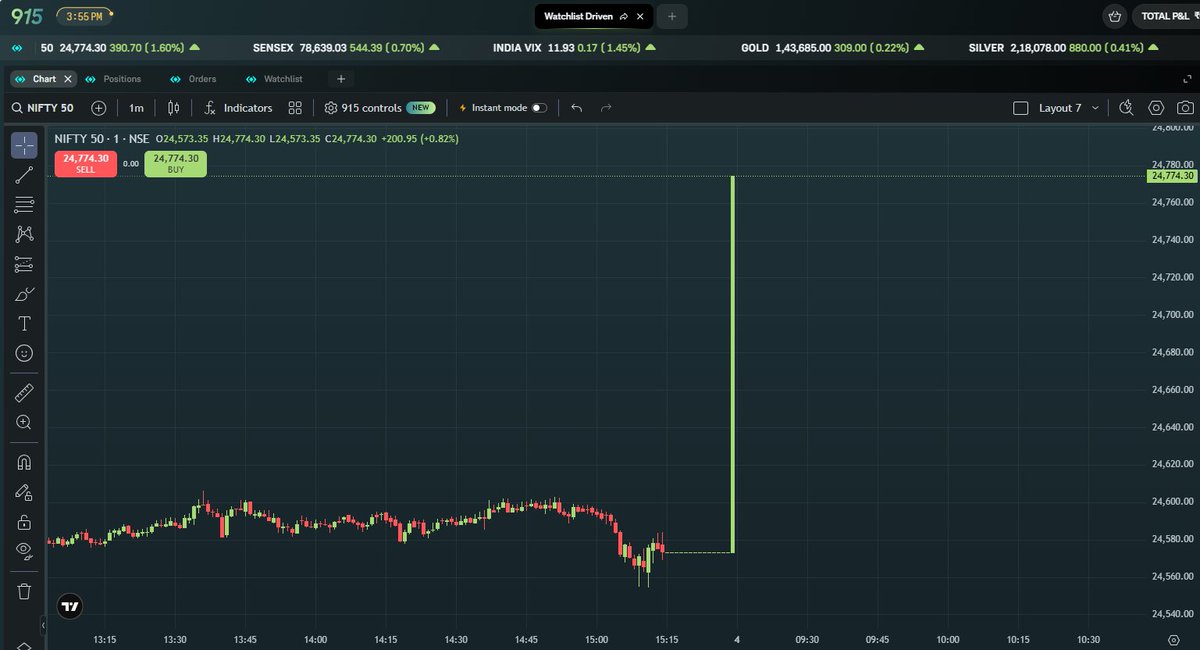The height and width of the screenshot is (650, 1200).
Task: Click the TradingView logo on chart
Action: click(x=70, y=606)
